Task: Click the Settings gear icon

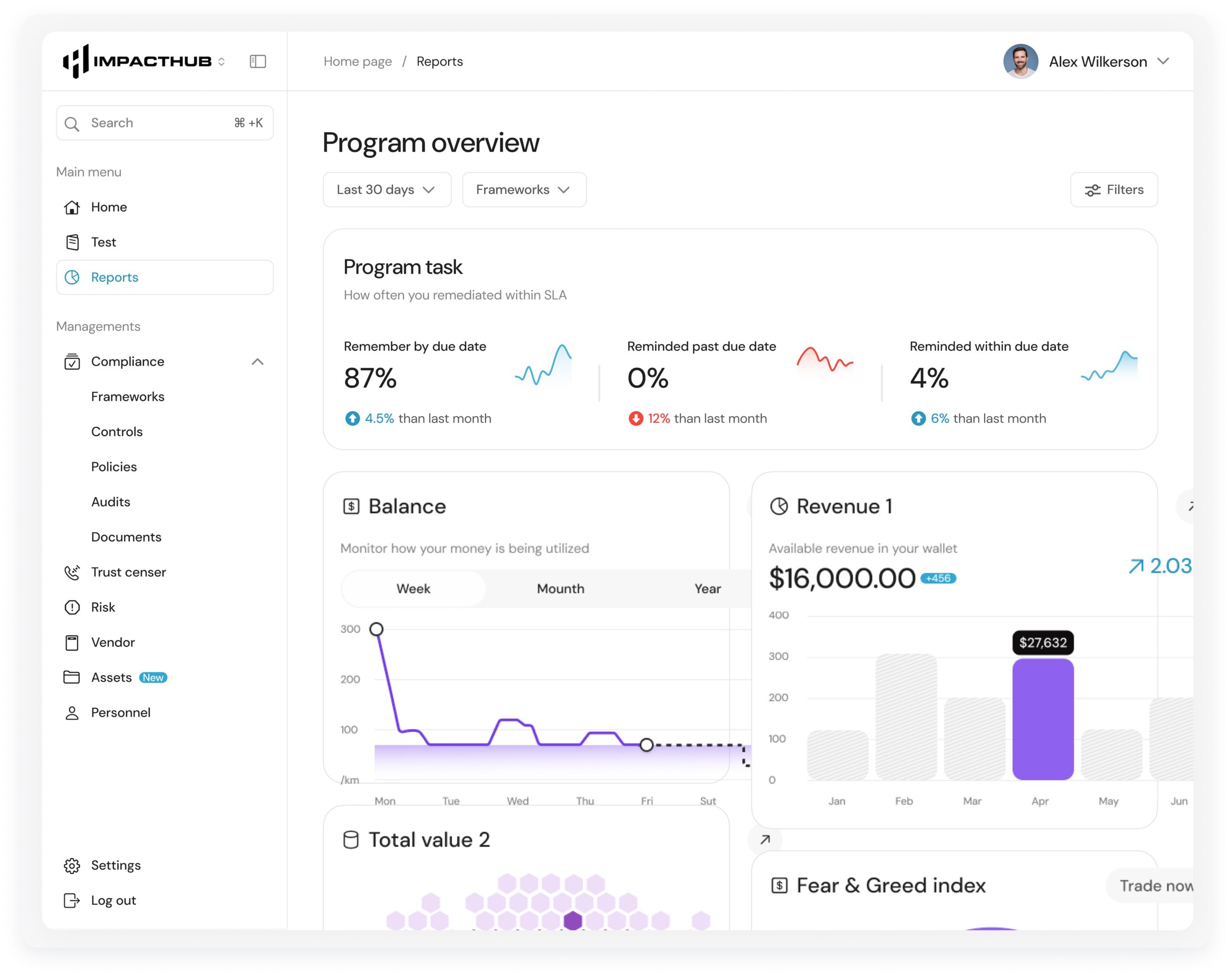Action: pos(72,866)
